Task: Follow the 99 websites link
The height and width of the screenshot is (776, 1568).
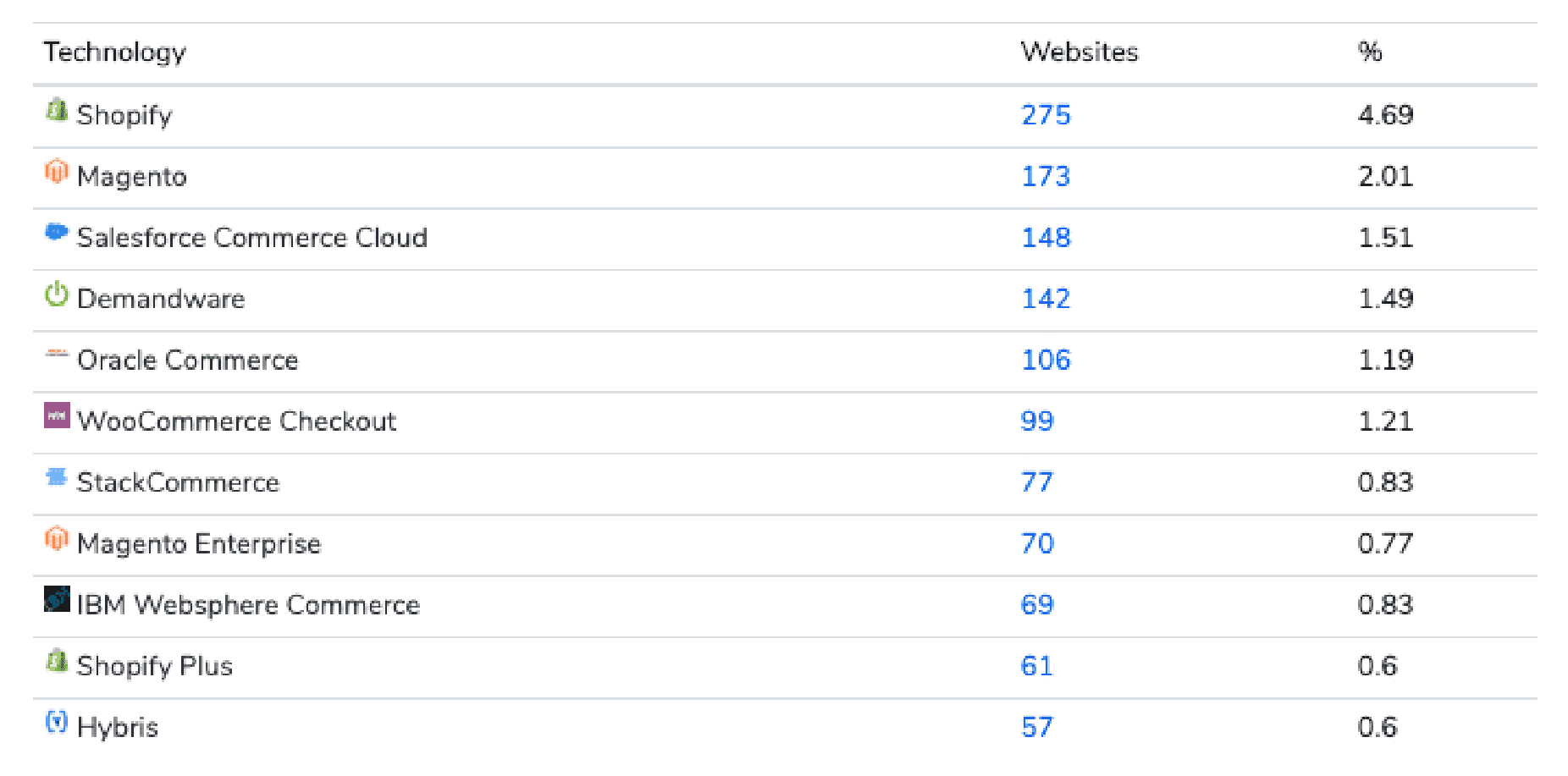Action: coord(1037,421)
